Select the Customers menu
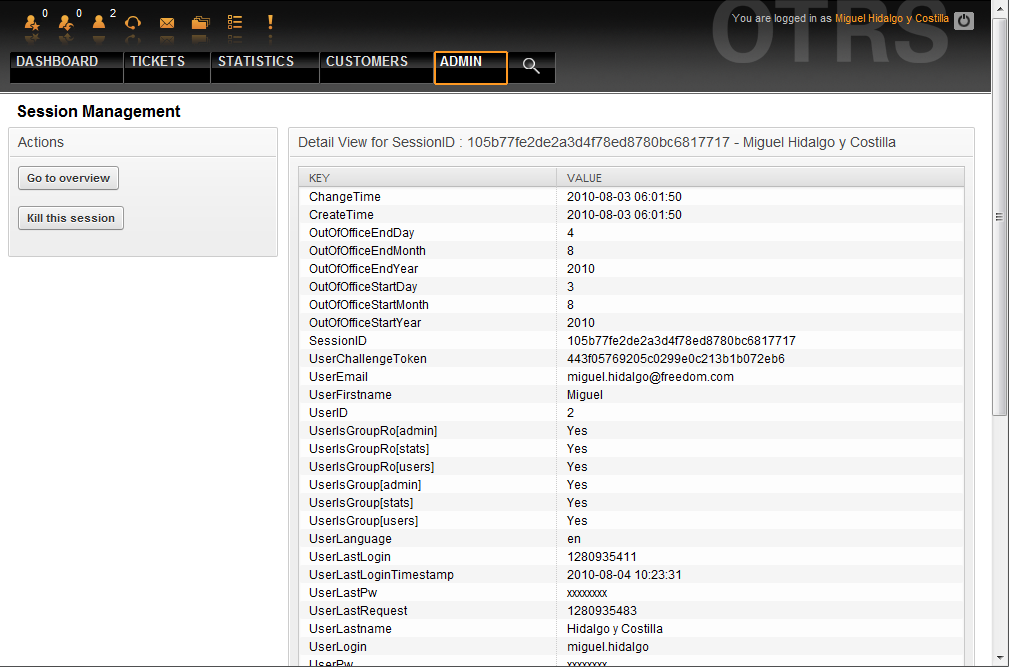Image resolution: width=1009 pixels, height=667 pixels. [367, 62]
